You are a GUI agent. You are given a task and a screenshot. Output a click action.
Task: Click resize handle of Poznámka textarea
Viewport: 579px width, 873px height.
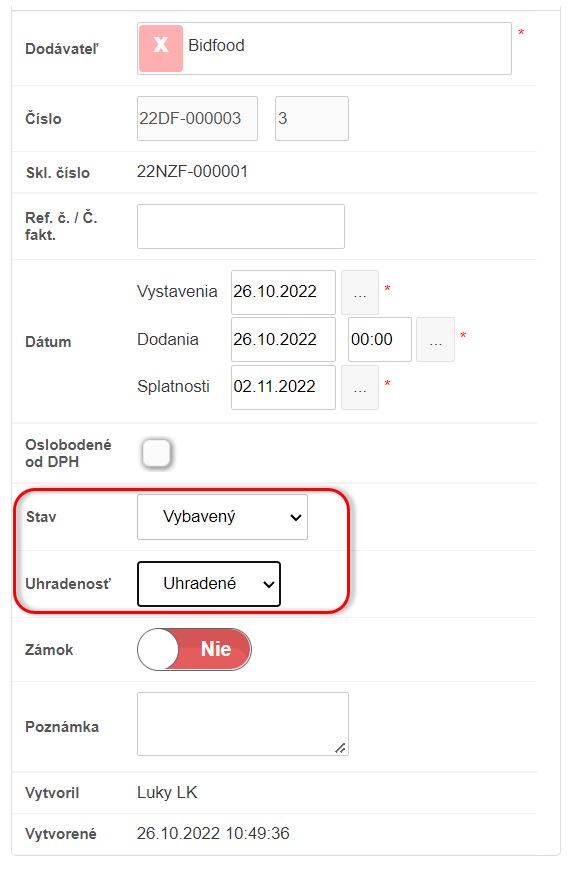(340, 748)
